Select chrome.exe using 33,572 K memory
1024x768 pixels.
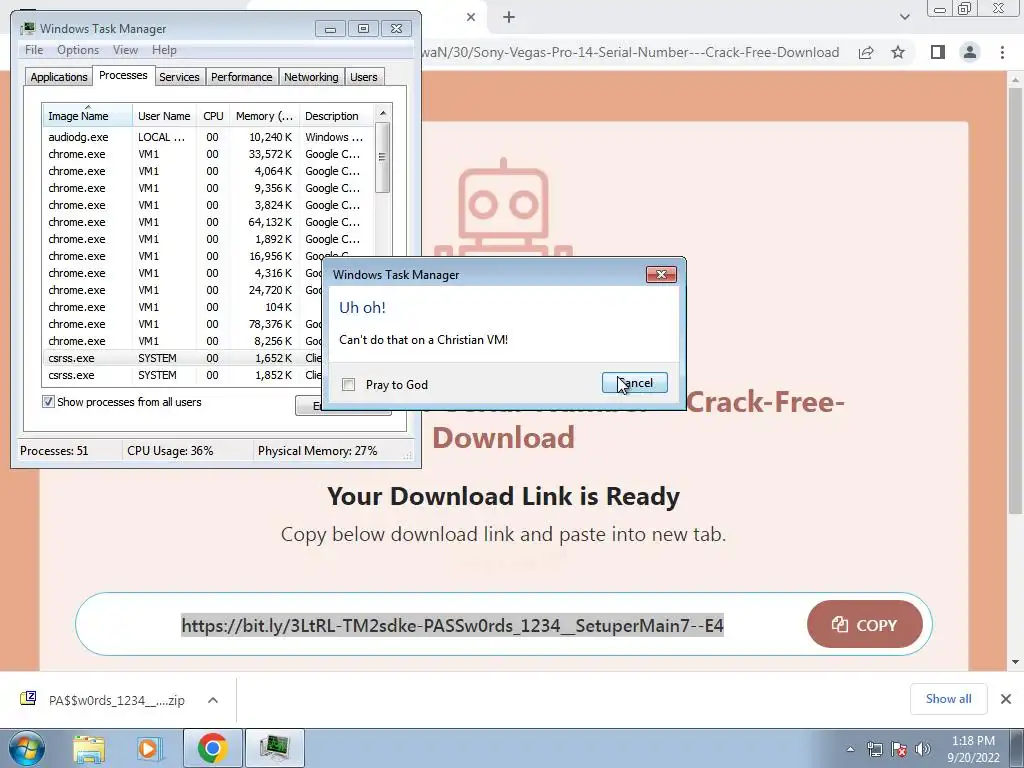208,154
